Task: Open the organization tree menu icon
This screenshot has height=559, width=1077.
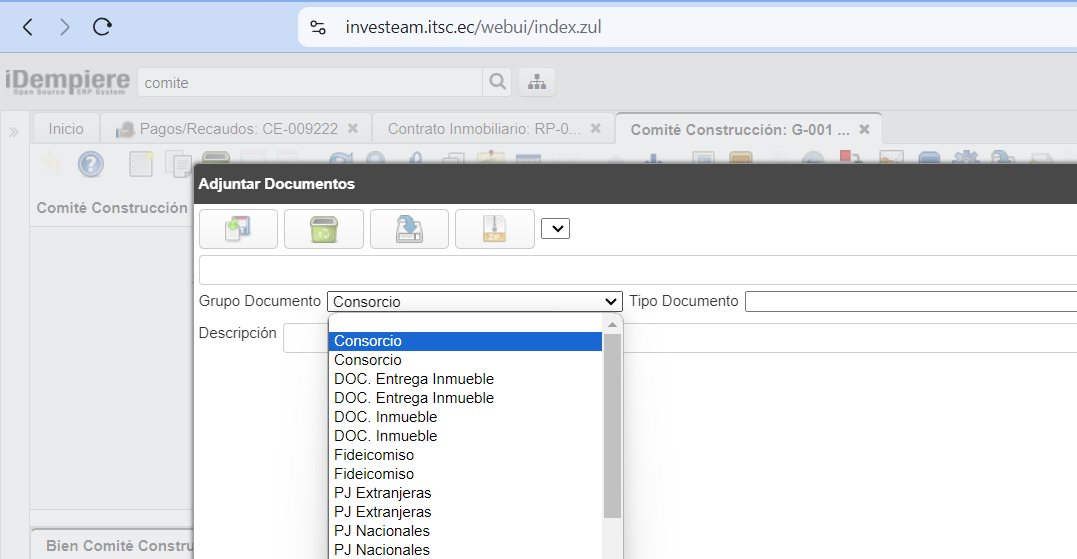Action: [x=537, y=82]
